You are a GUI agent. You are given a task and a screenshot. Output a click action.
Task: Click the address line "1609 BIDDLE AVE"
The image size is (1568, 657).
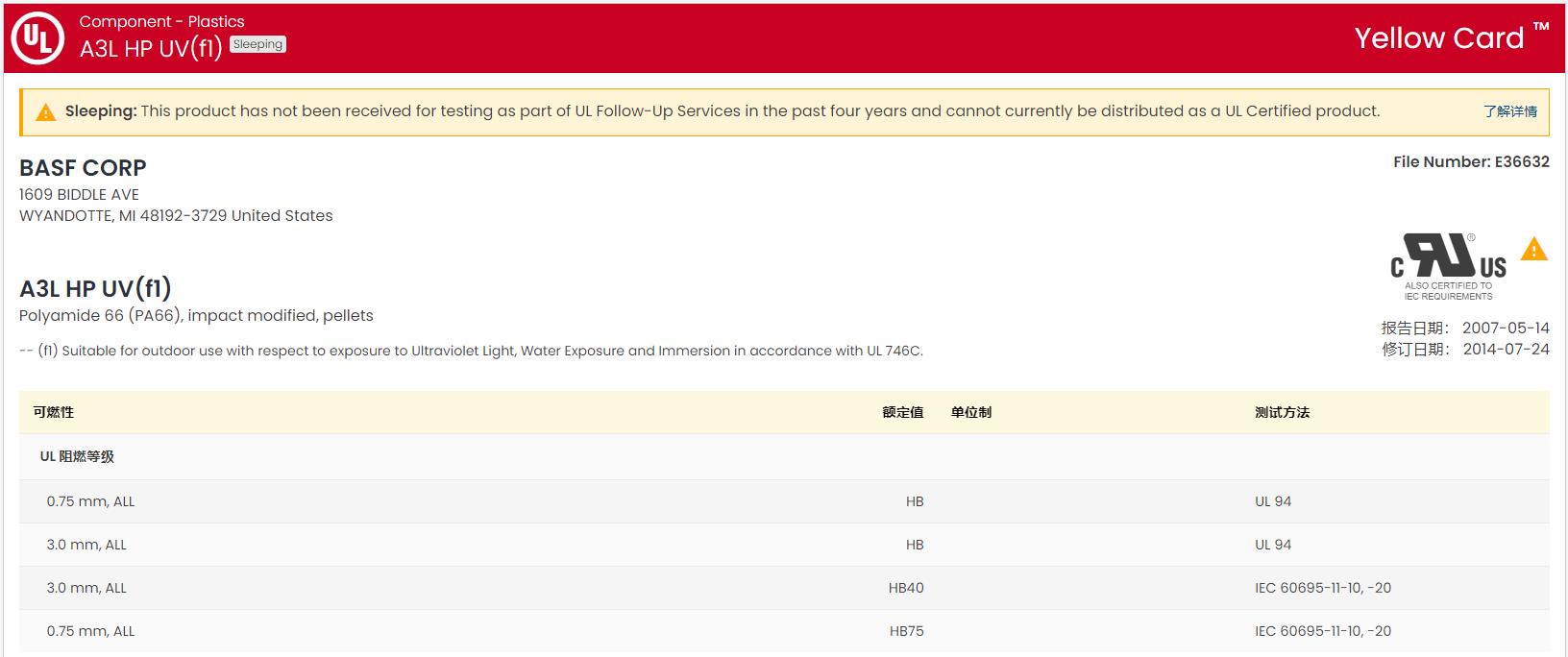pos(79,194)
